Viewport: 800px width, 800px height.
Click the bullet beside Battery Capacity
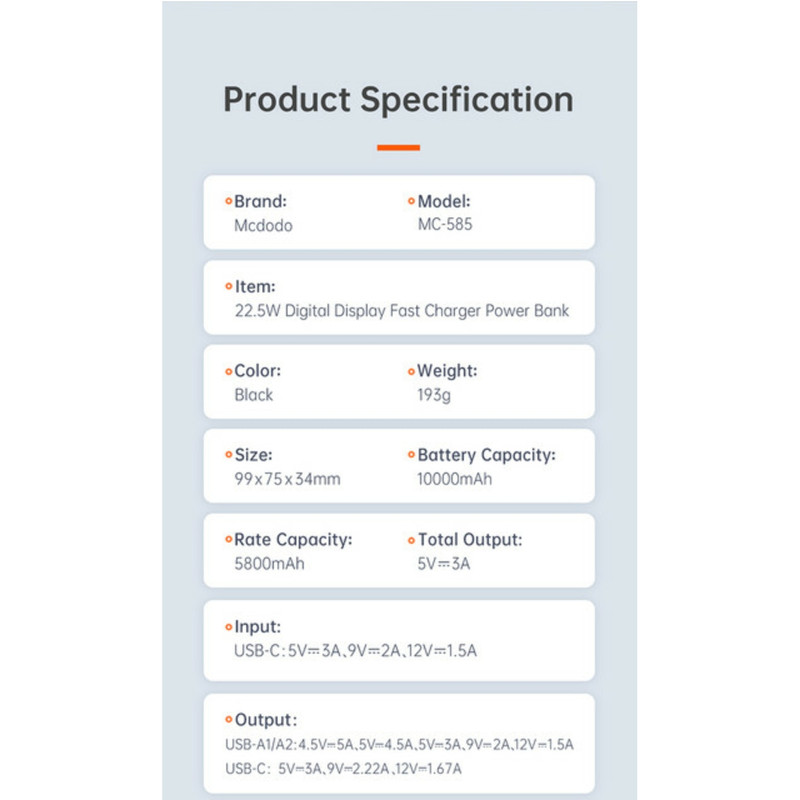click(410, 455)
